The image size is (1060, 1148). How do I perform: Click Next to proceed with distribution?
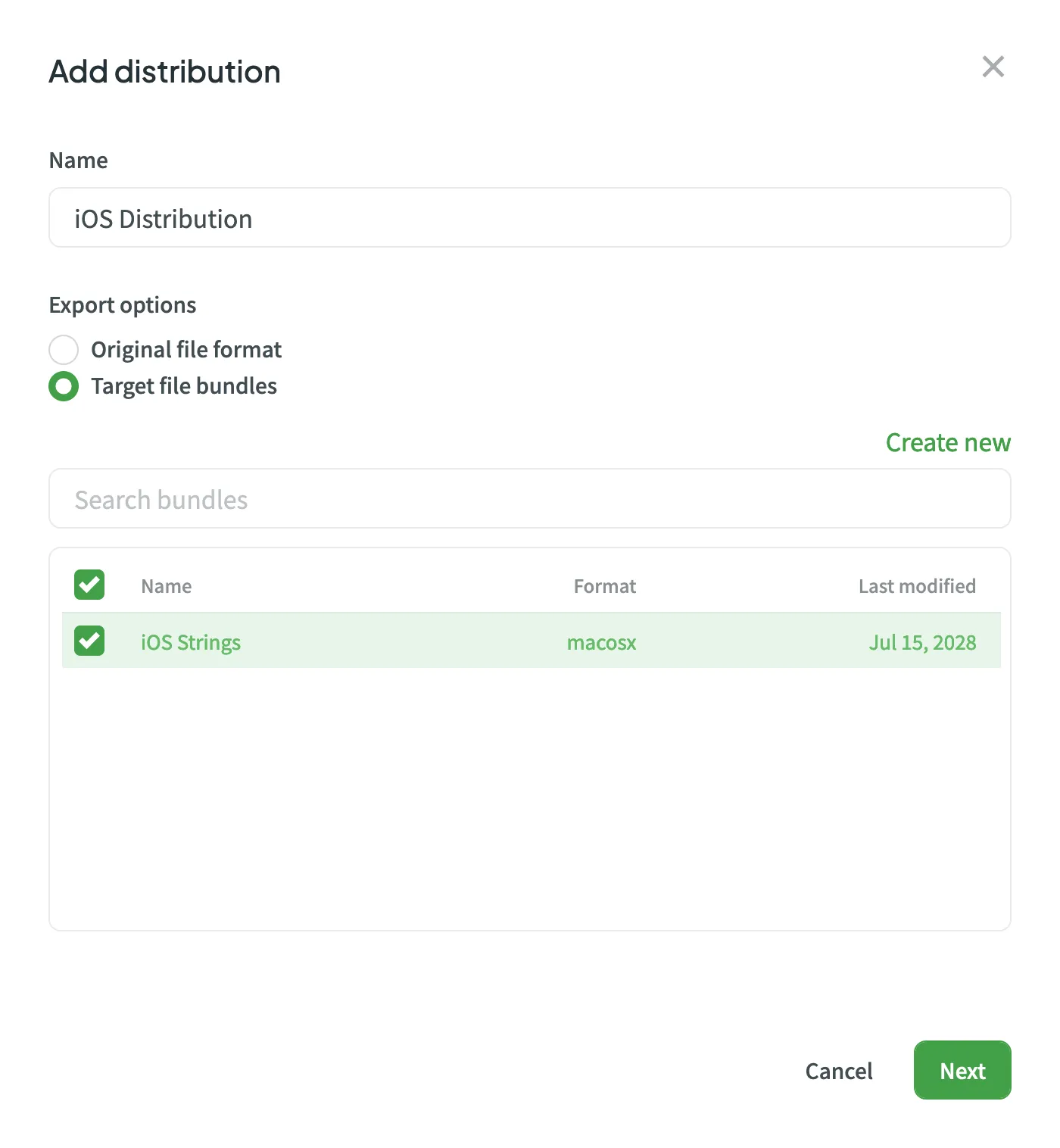[x=962, y=1070]
